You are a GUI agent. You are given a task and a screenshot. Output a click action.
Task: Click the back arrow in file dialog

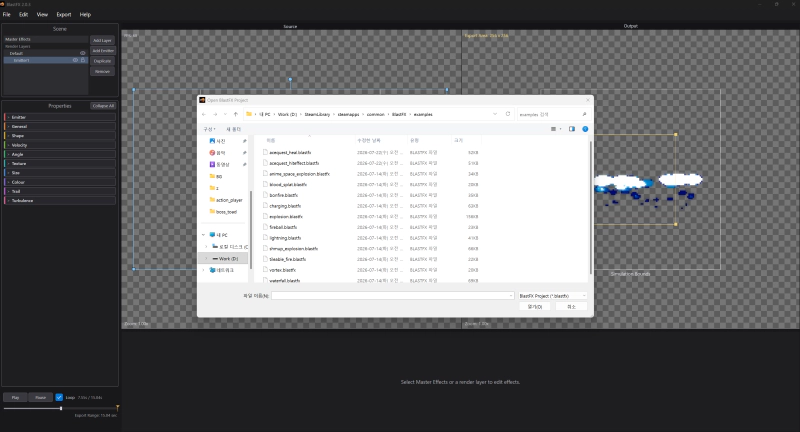204,114
